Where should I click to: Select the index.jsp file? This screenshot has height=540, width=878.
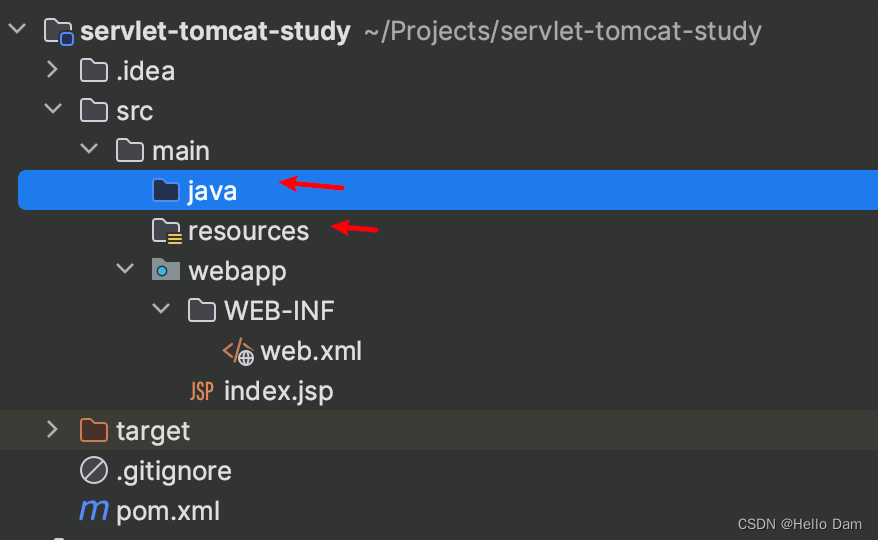coord(278,391)
